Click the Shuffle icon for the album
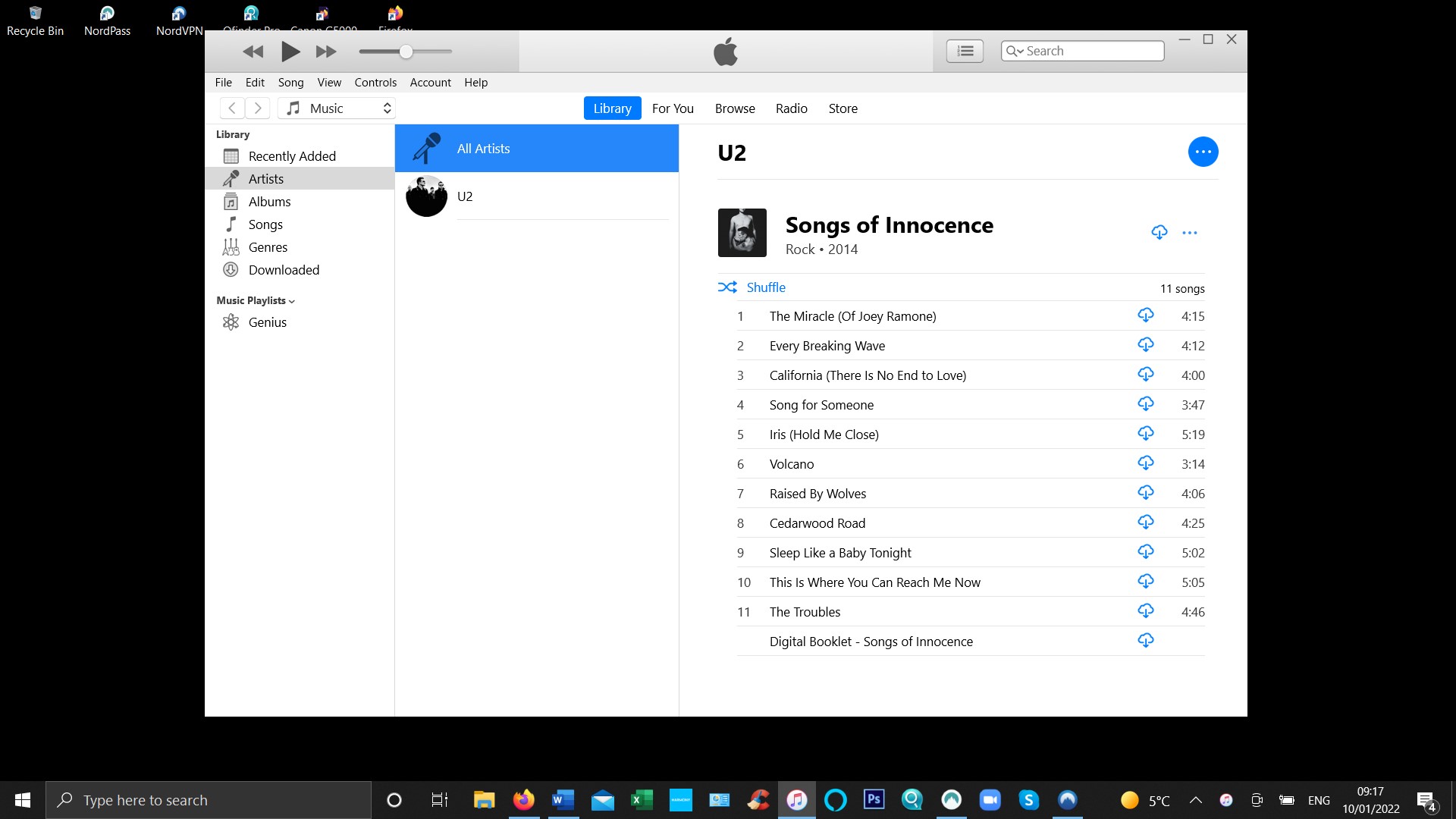 coord(727,287)
